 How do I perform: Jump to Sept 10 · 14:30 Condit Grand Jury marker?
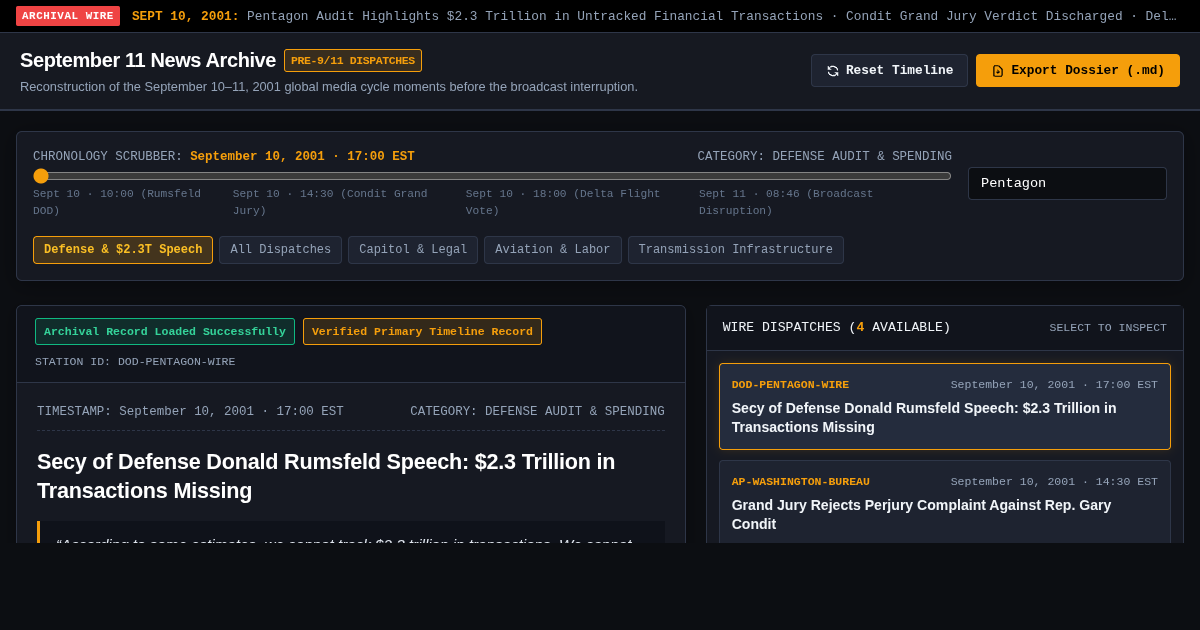330,202
